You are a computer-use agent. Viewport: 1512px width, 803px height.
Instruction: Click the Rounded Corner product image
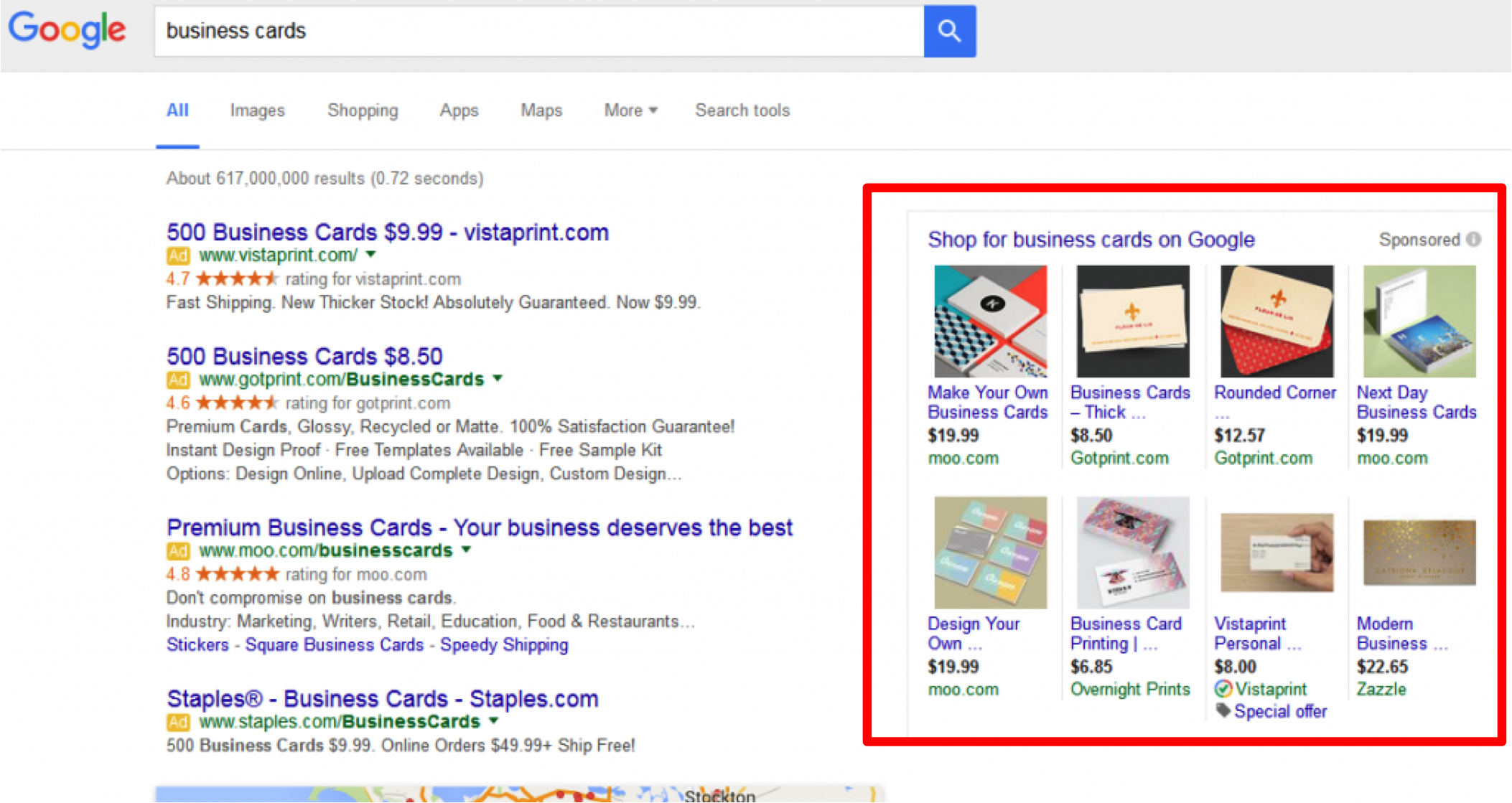point(1277,321)
